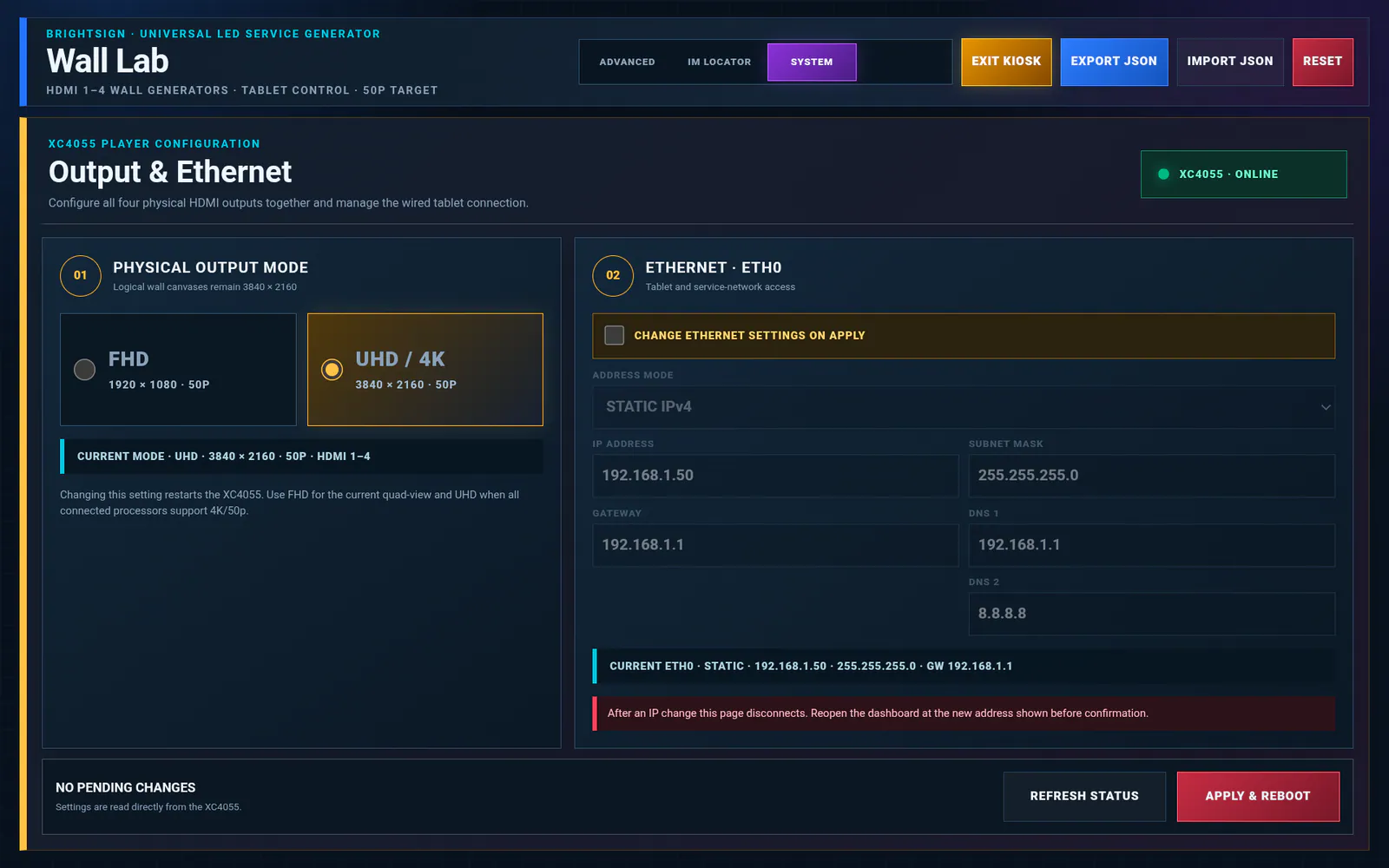
Task: Click Refresh Status button
Action: [1084, 796]
